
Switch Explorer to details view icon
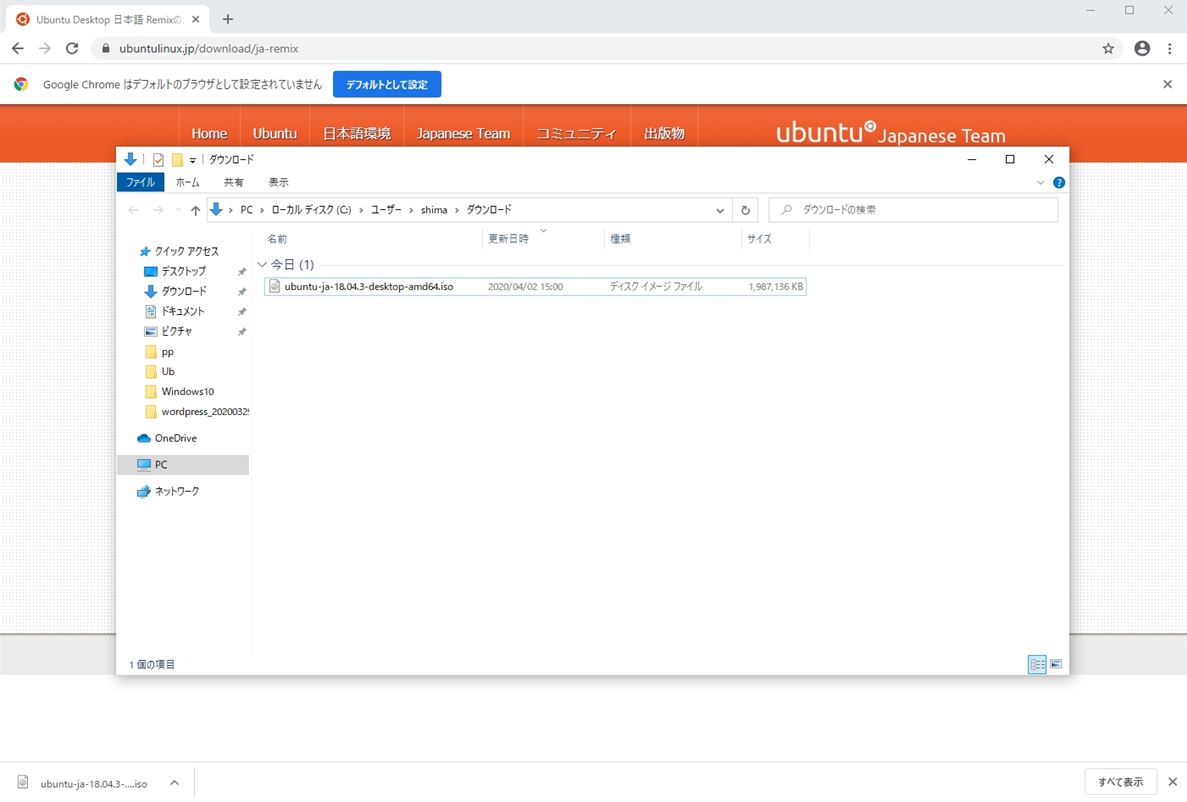[1037, 664]
